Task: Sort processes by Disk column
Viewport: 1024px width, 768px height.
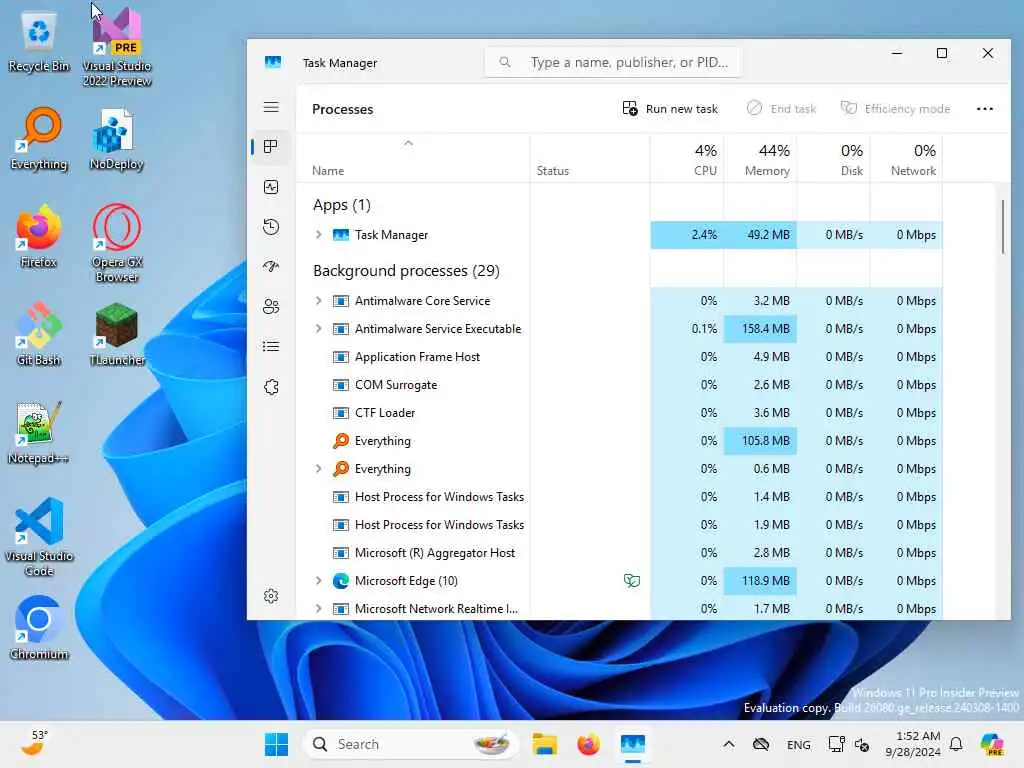Action: click(833, 159)
